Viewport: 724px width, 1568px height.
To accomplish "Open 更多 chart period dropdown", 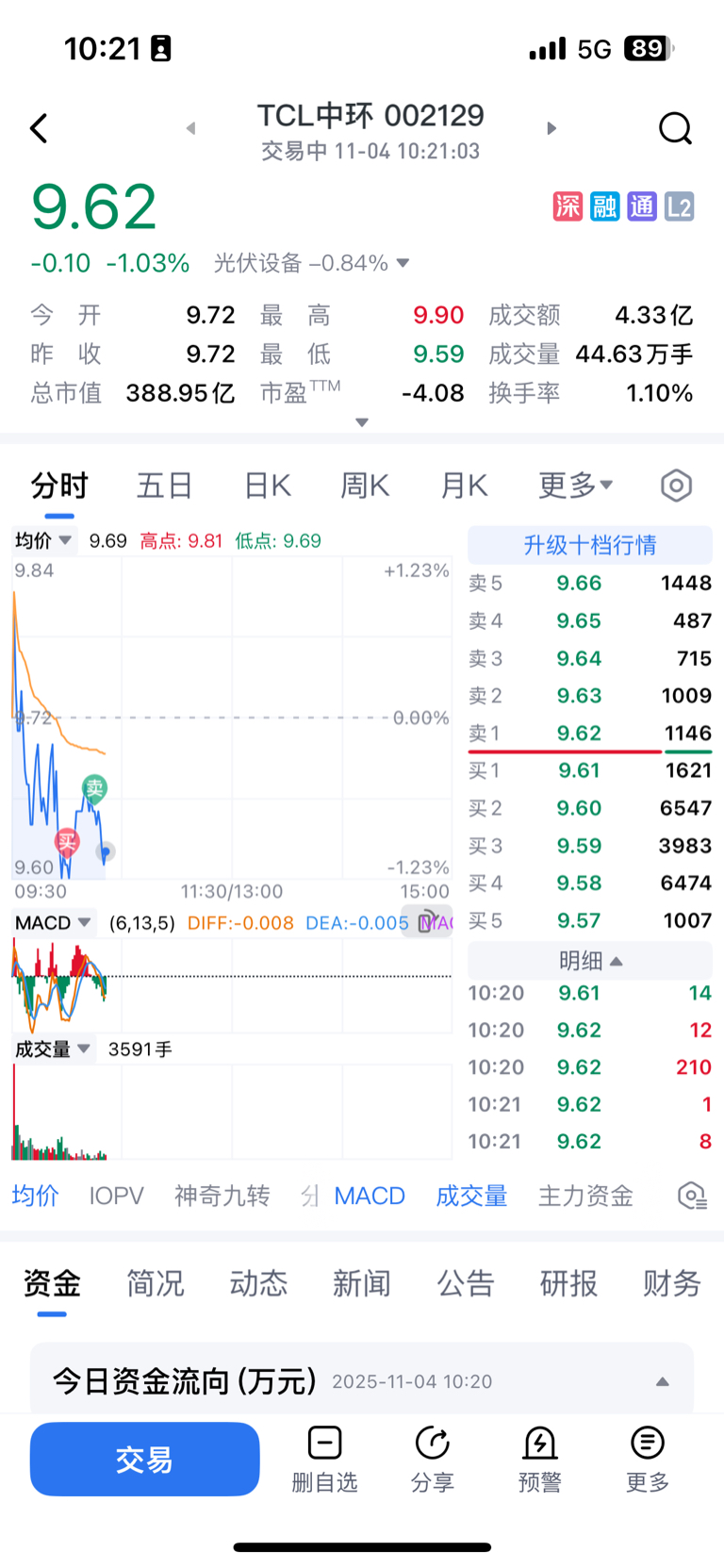I will [575, 486].
